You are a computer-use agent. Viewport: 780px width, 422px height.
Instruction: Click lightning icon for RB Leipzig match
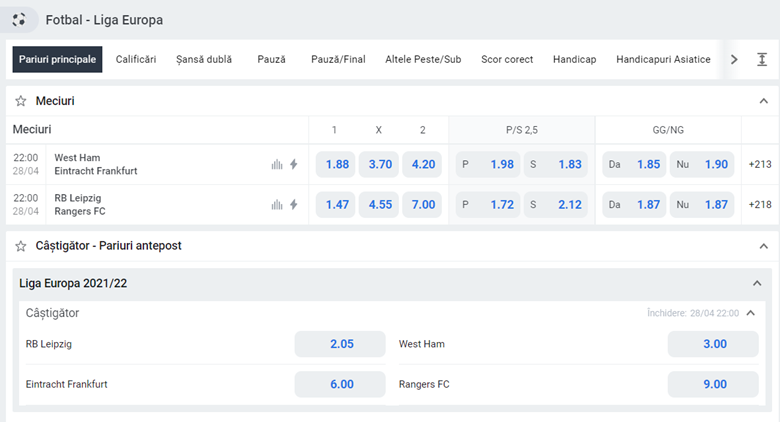tap(293, 205)
